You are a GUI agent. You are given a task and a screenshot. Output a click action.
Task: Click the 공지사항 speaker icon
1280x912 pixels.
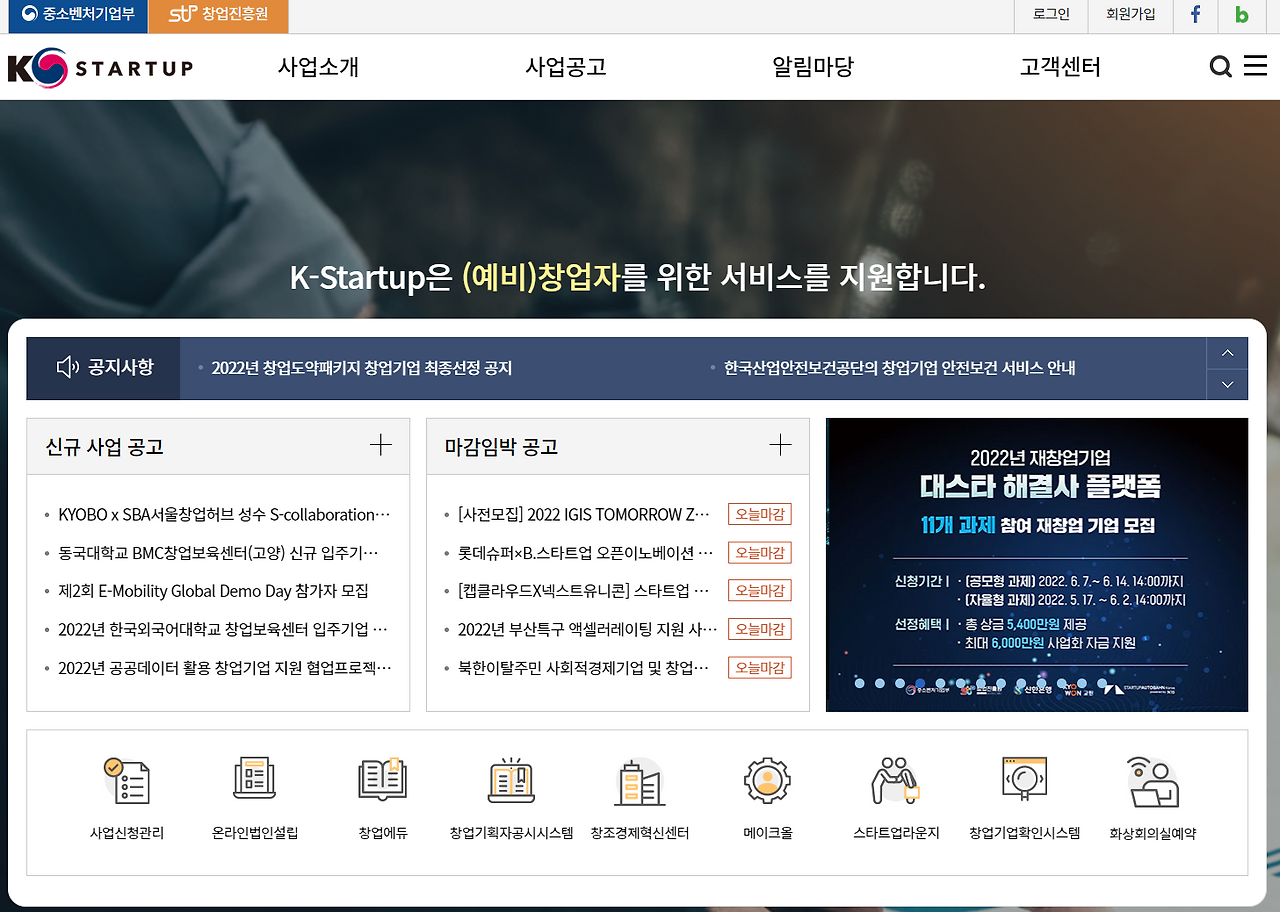(67, 367)
